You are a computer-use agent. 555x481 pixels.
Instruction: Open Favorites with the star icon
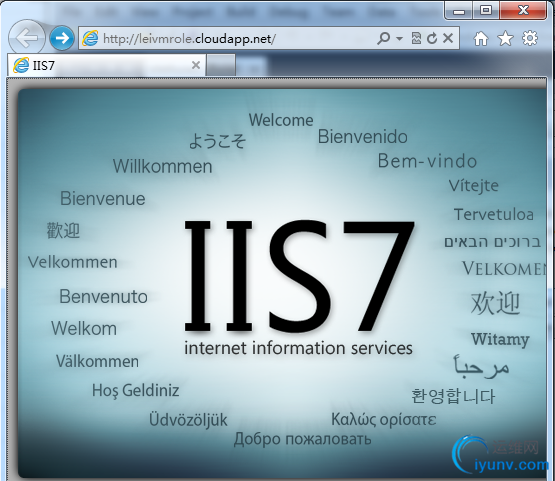[x=505, y=38]
